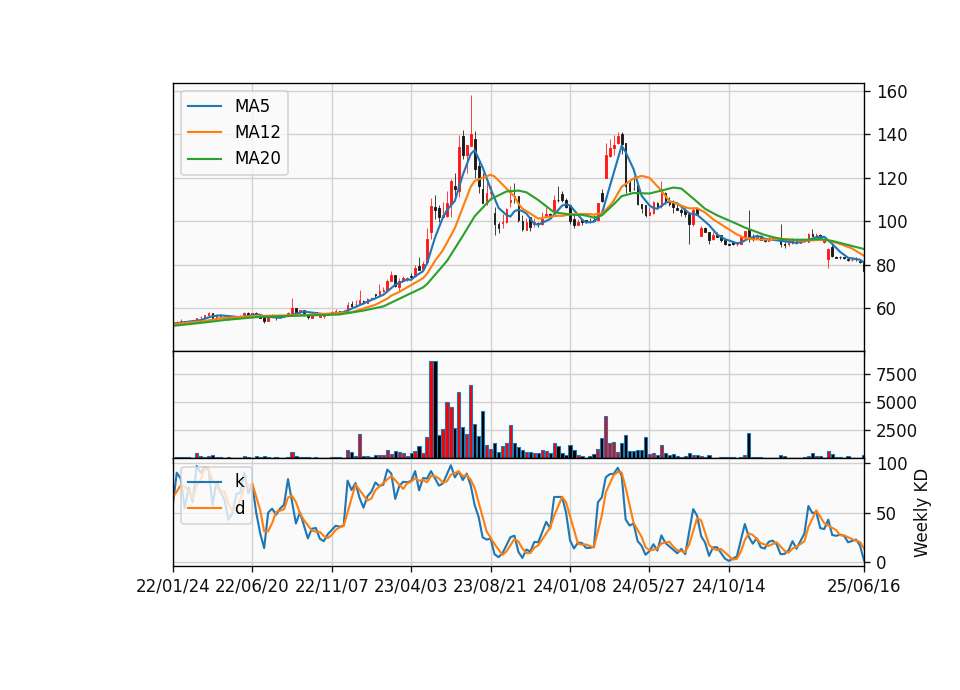Click the 22/01/24 date tick label
This screenshot has width=960, height=690.
(173, 586)
